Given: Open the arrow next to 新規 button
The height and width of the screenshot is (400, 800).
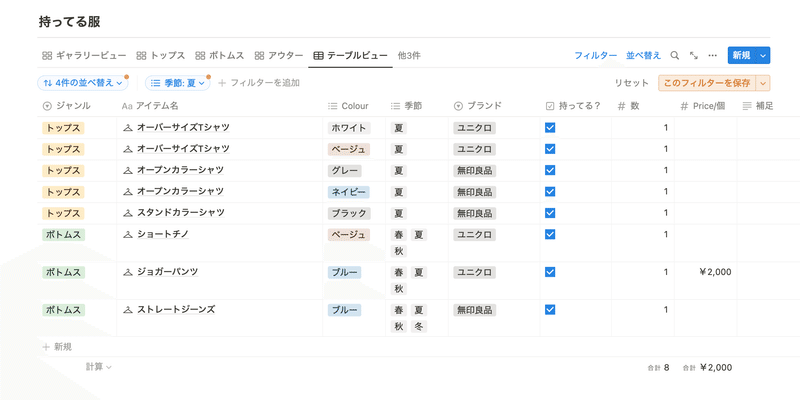Looking at the screenshot, I should tap(763, 56).
